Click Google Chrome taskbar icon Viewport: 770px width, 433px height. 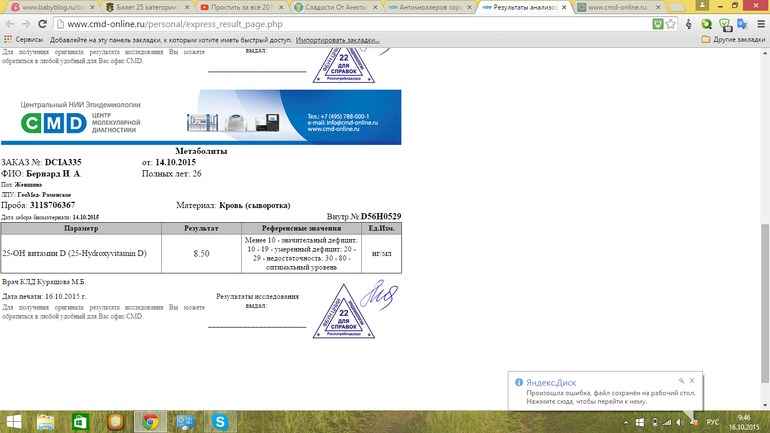click(x=151, y=422)
